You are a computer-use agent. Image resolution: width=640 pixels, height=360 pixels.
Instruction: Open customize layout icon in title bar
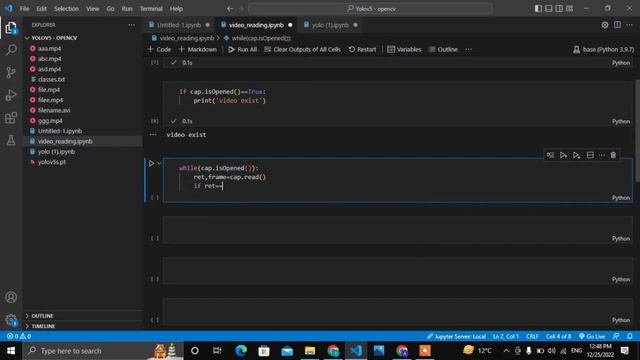[x=569, y=9]
